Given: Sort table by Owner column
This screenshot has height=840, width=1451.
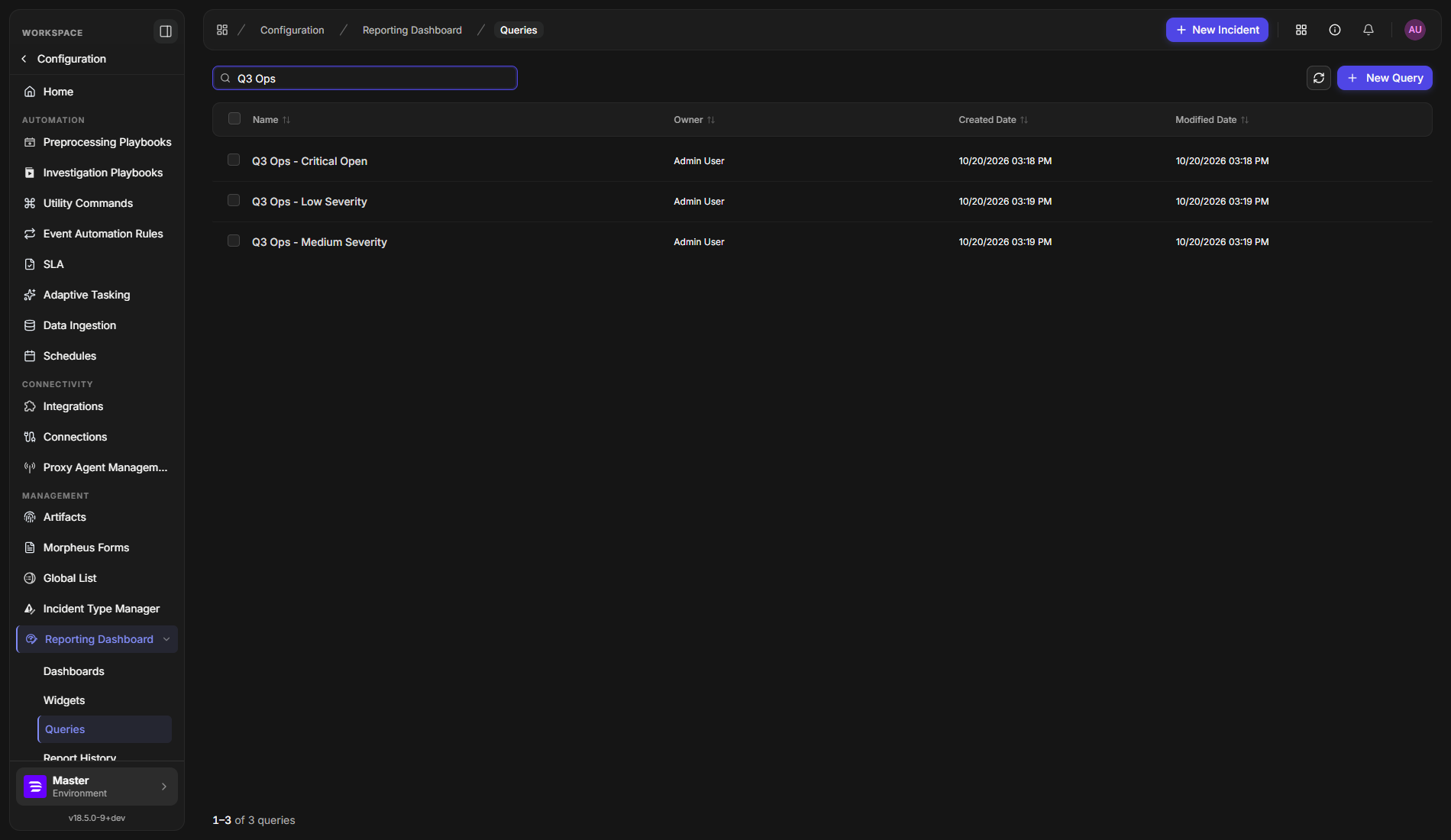Looking at the screenshot, I should coord(694,120).
